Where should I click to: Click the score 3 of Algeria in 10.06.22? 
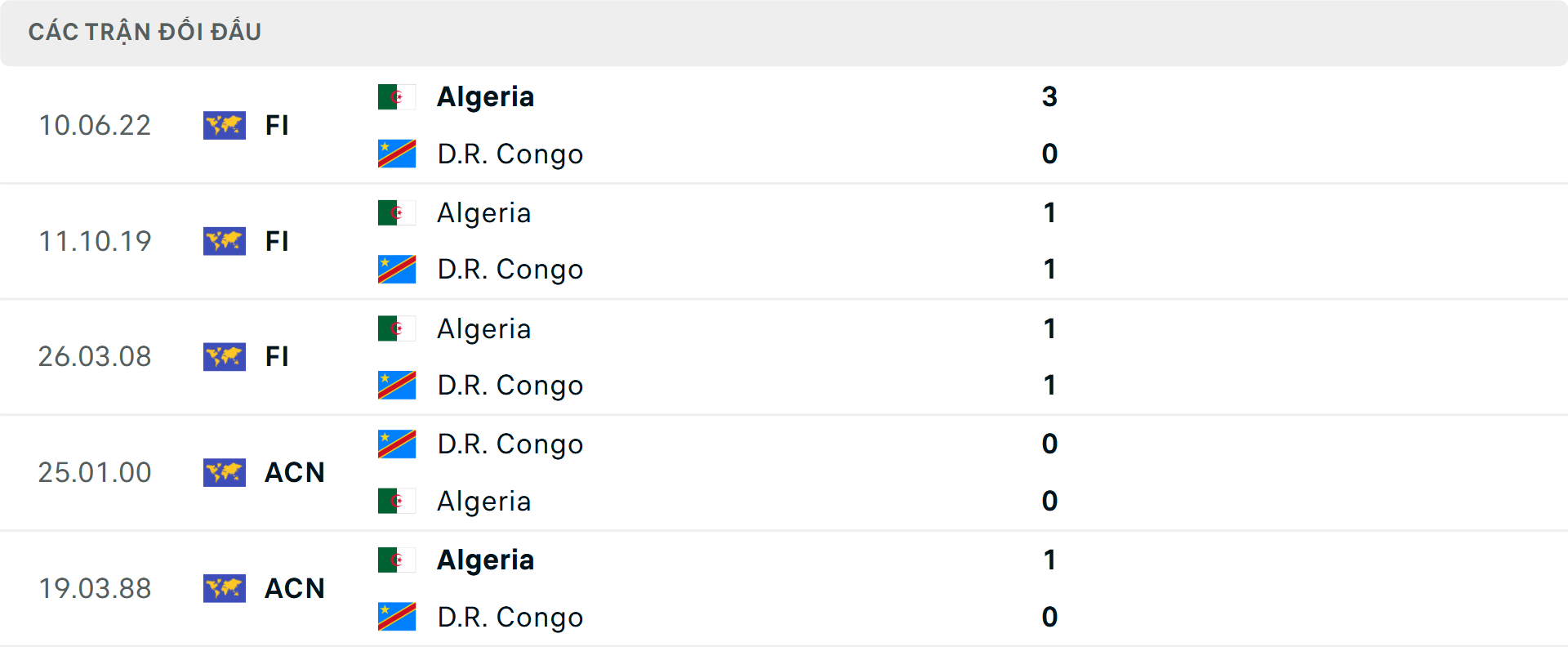click(1051, 96)
